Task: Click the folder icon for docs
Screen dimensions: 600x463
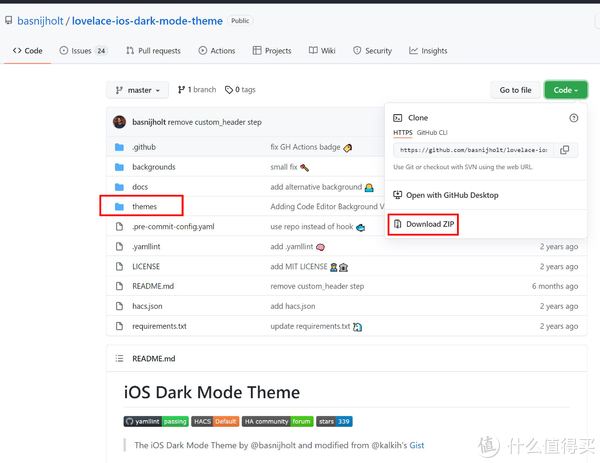Action: tap(119, 187)
